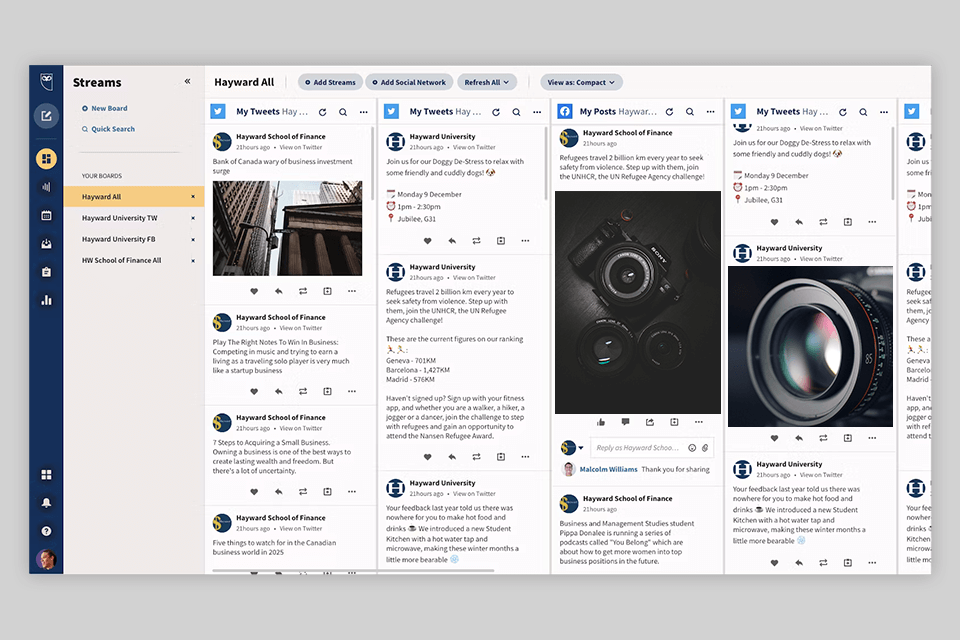Share the Facebook camera post
Screen dimensions: 960x640
click(x=650, y=422)
